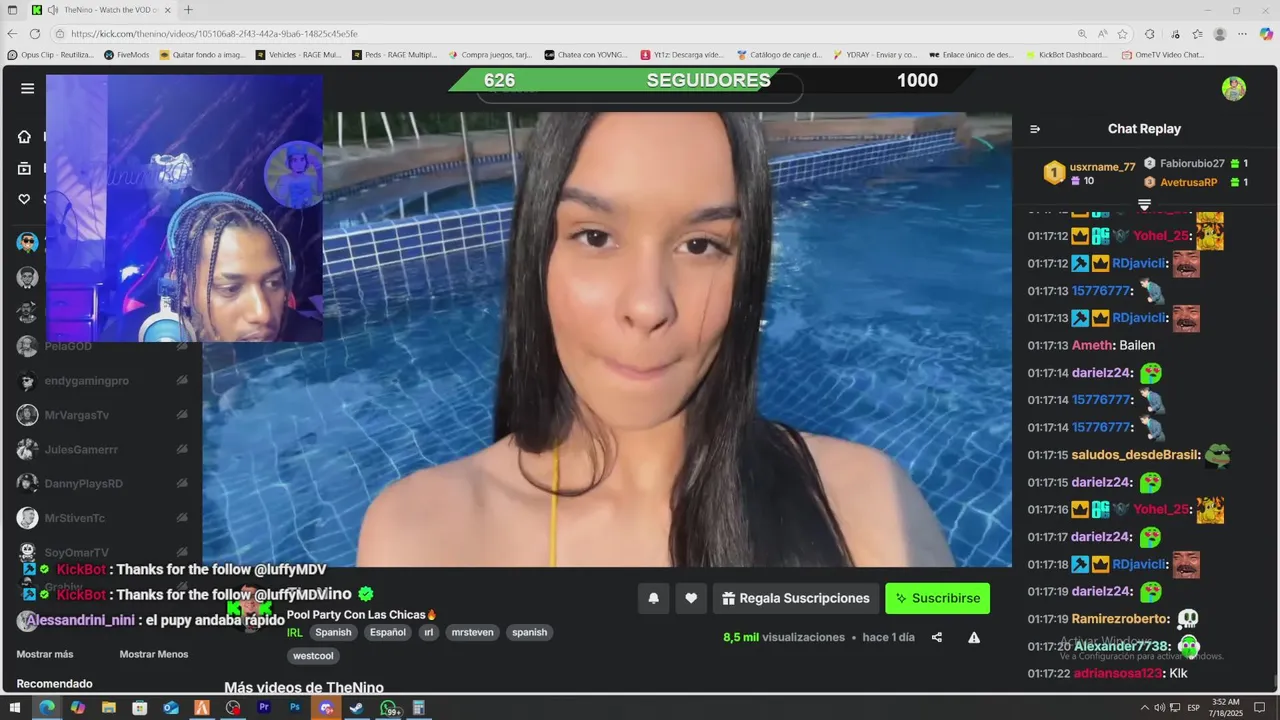Expand the chat leaderboard arrow
The height and width of the screenshot is (720, 1280).
tap(1144, 204)
